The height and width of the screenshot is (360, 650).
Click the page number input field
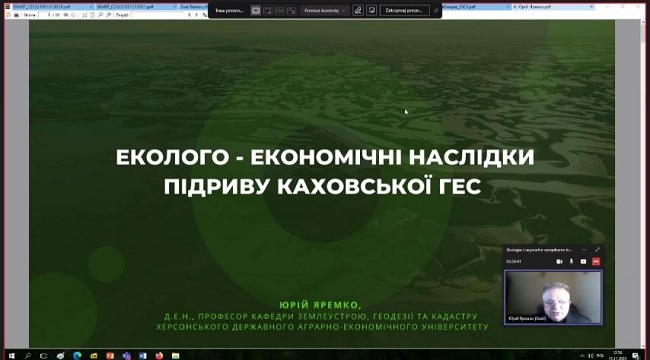point(51,15)
